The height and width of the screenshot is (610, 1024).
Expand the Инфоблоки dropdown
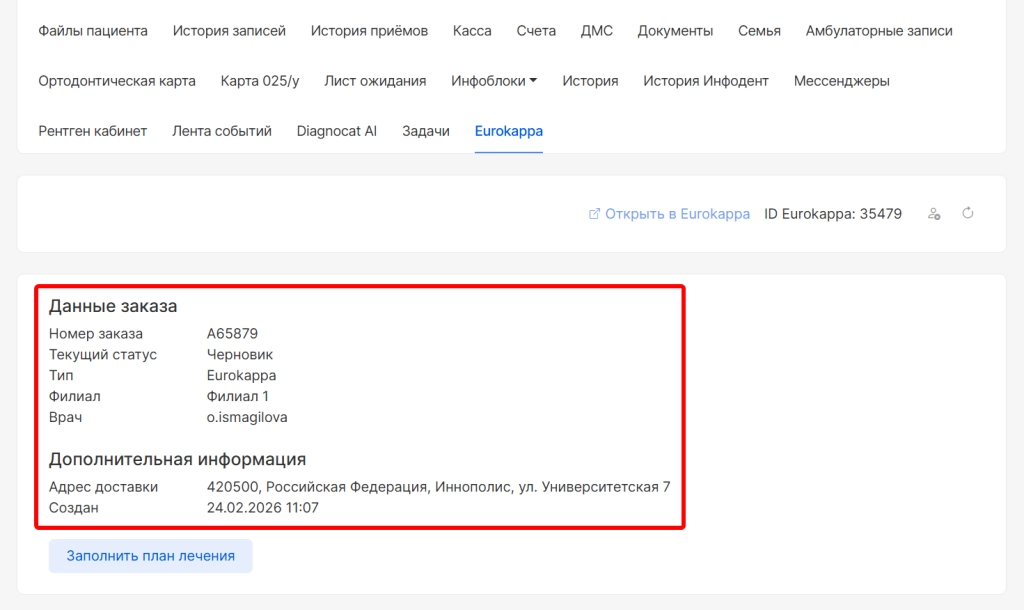494,81
